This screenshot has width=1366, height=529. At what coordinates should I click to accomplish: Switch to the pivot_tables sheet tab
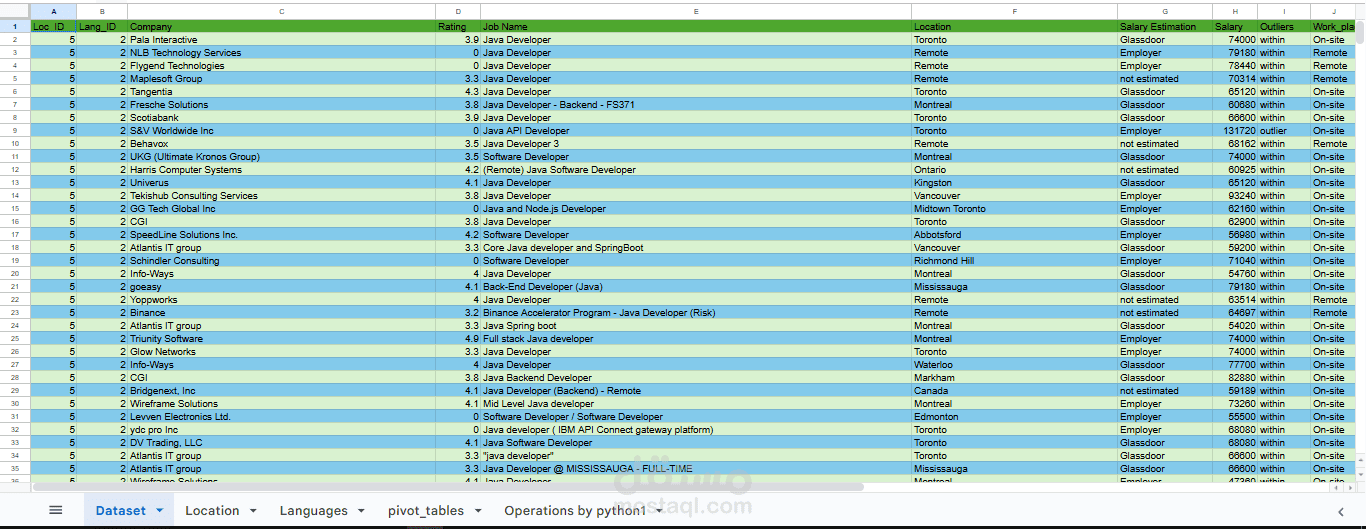point(426,510)
